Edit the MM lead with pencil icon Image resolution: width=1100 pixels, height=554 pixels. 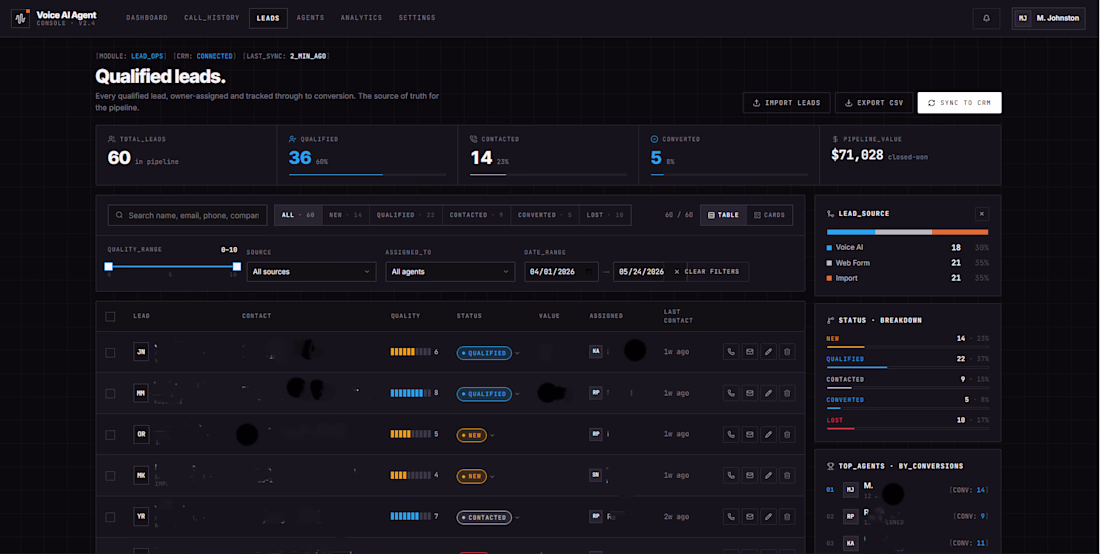[x=768, y=393]
